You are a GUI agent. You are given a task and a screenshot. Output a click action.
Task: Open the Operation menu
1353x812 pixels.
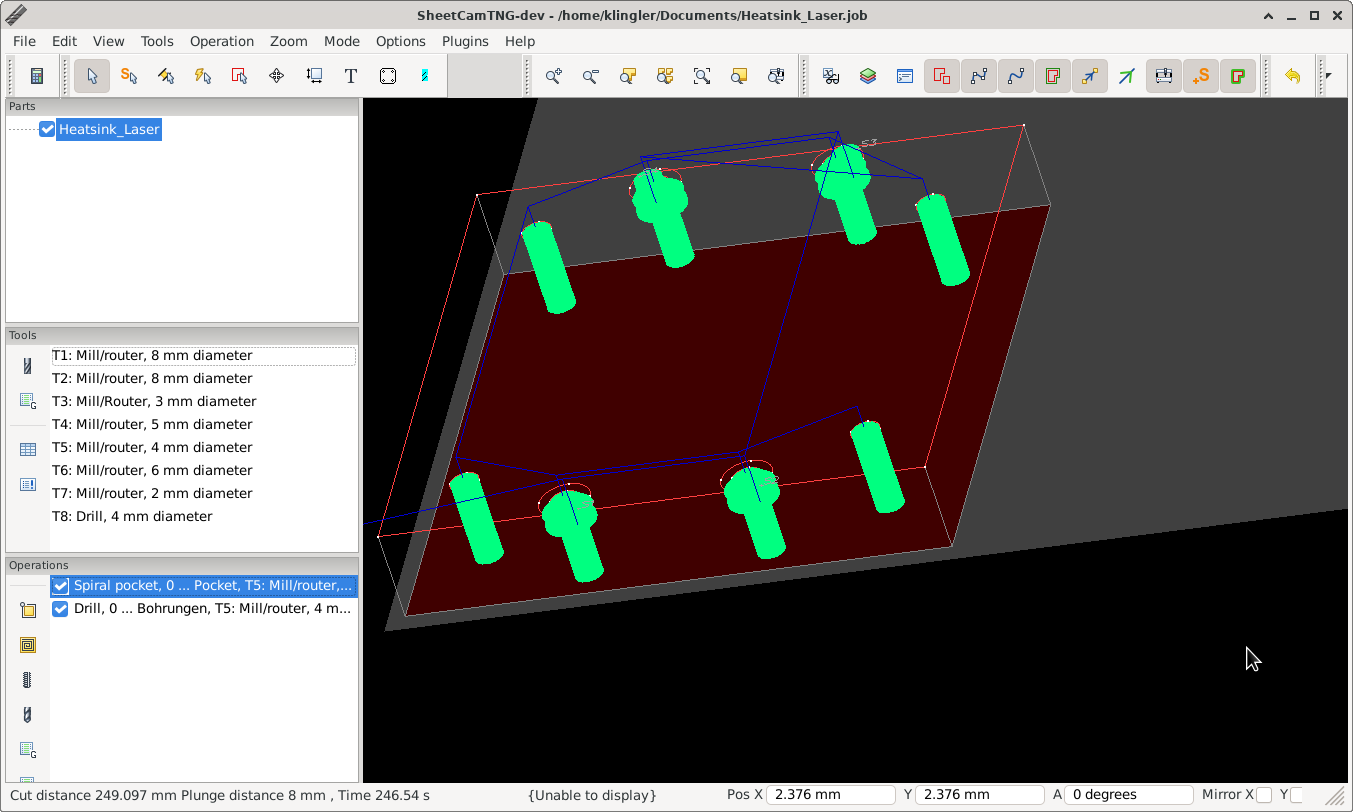[x=221, y=41]
